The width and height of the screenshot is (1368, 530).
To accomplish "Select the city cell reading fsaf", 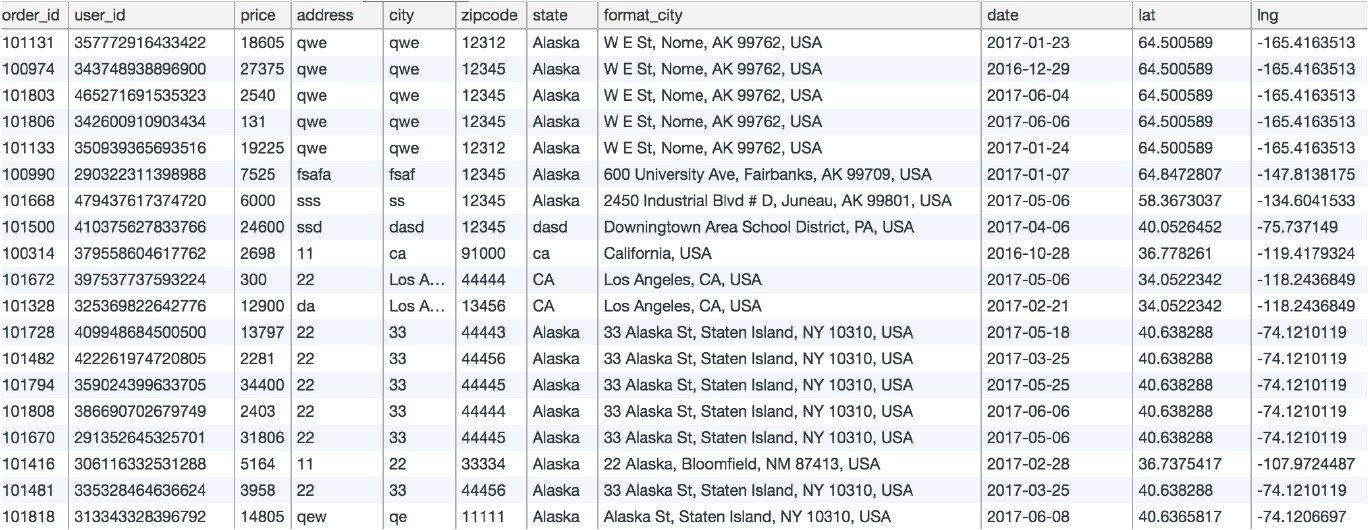I will point(419,175).
